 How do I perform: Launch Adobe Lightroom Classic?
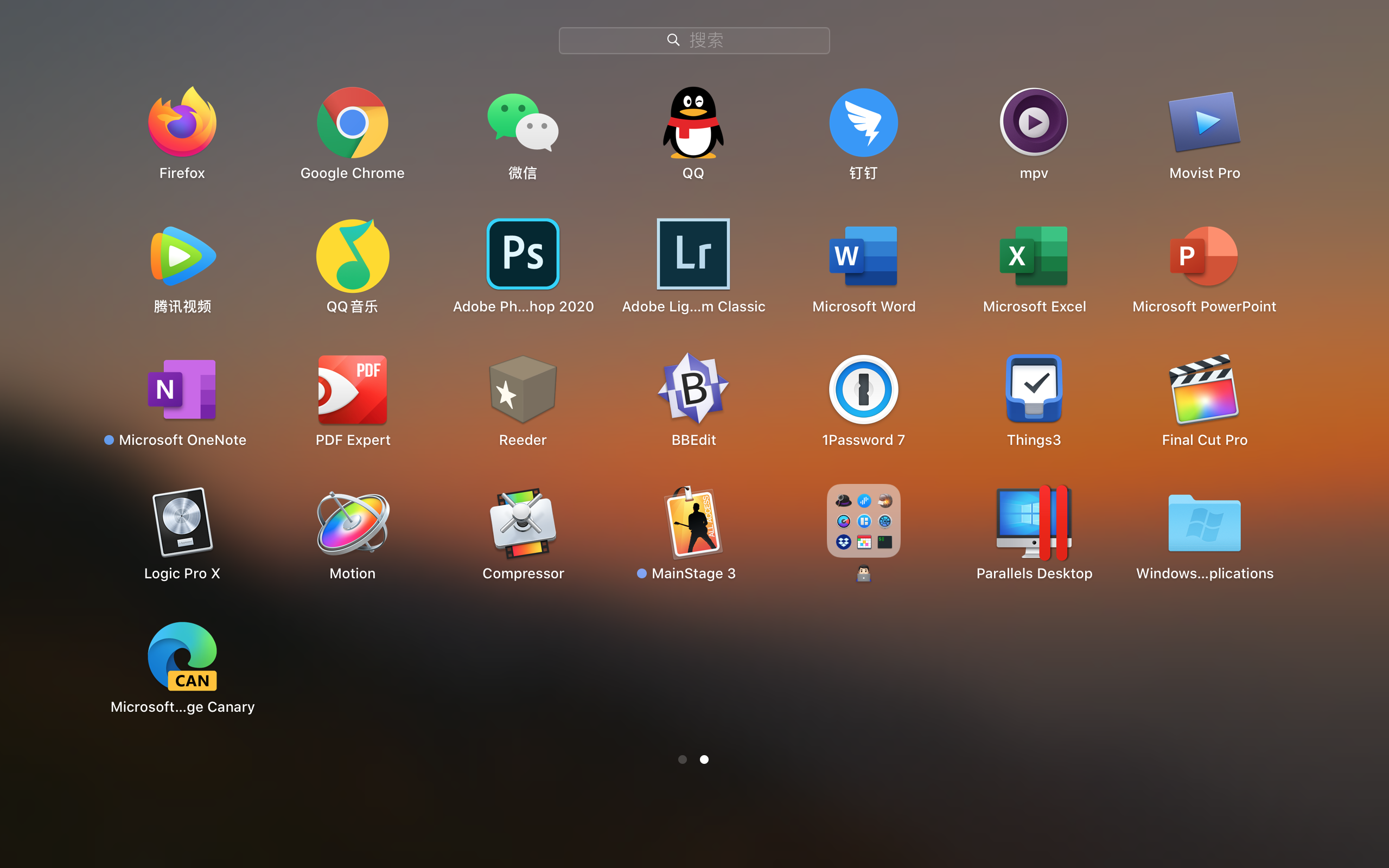pos(693,254)
